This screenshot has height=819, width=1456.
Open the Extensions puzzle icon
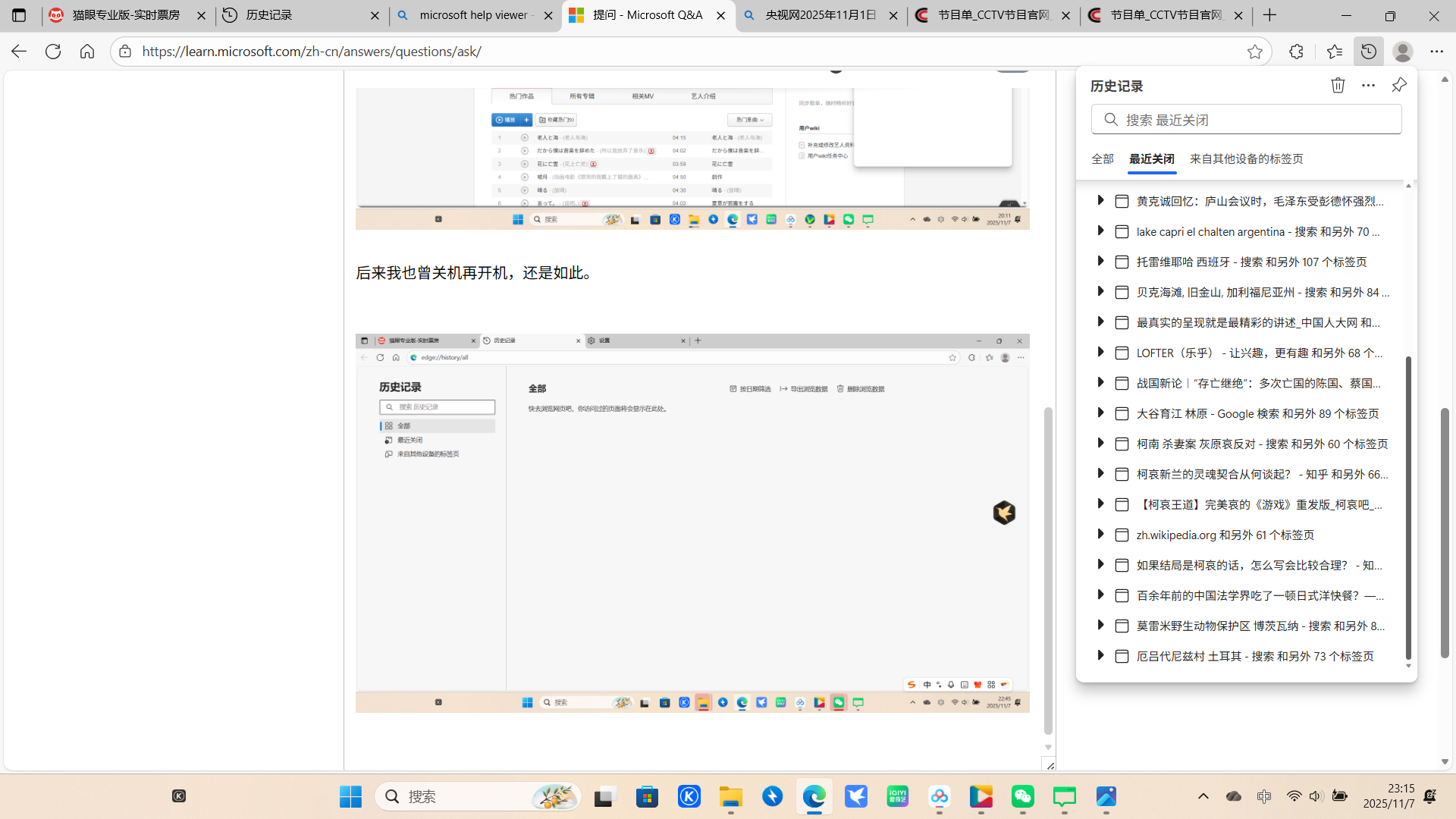tap(1296, 52)
